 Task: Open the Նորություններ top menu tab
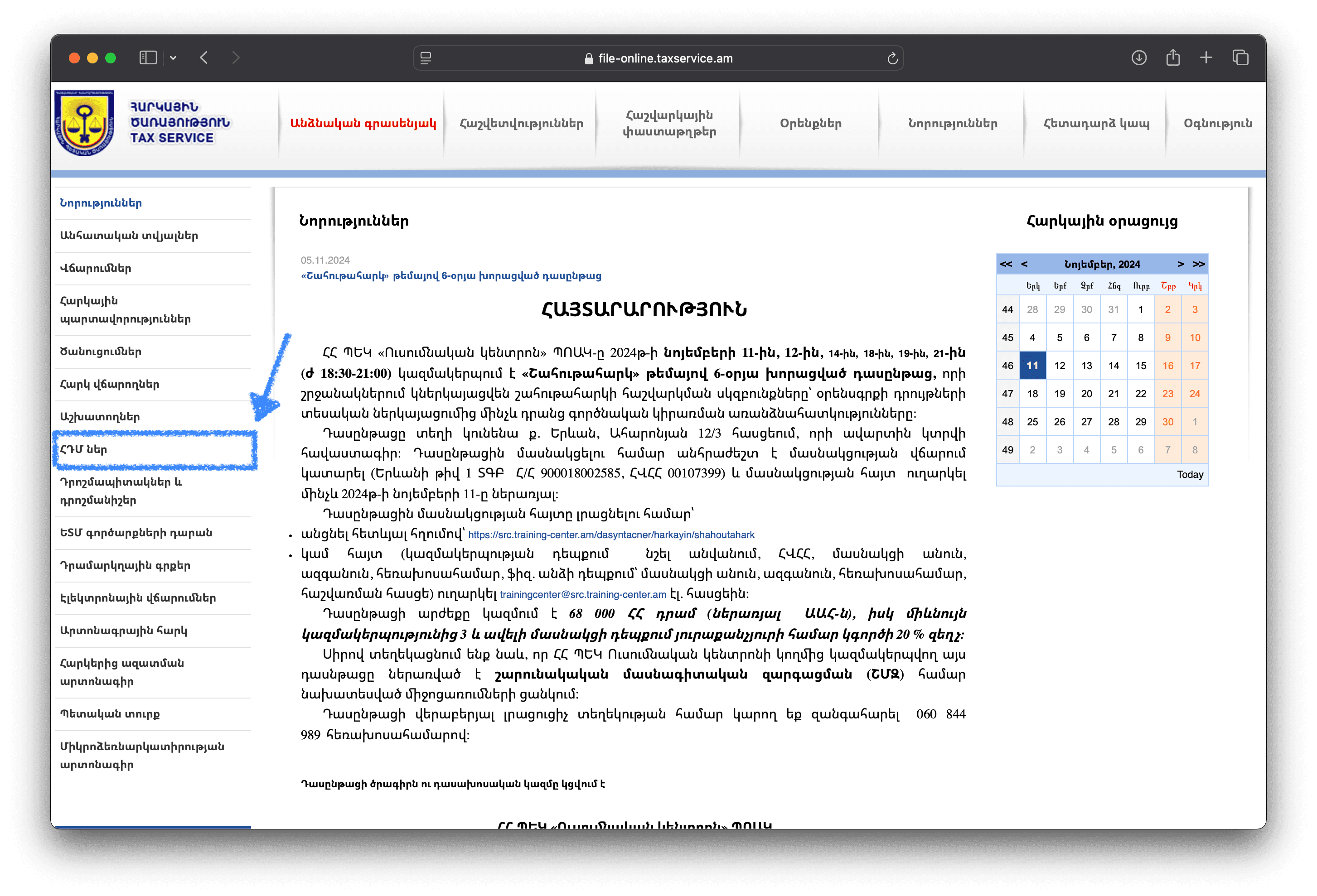(953, 124)
